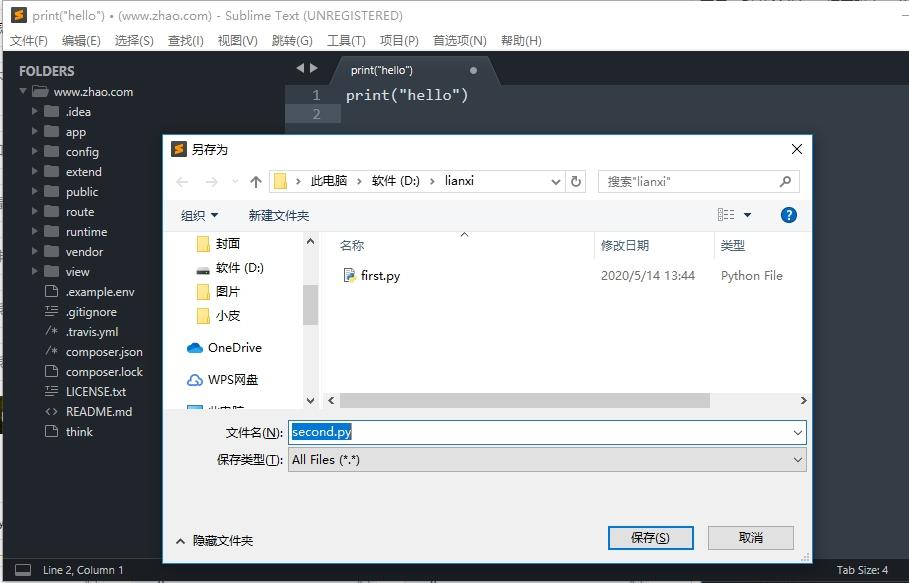Change the view layout icon
909x583 pixels.
[726, 215]
